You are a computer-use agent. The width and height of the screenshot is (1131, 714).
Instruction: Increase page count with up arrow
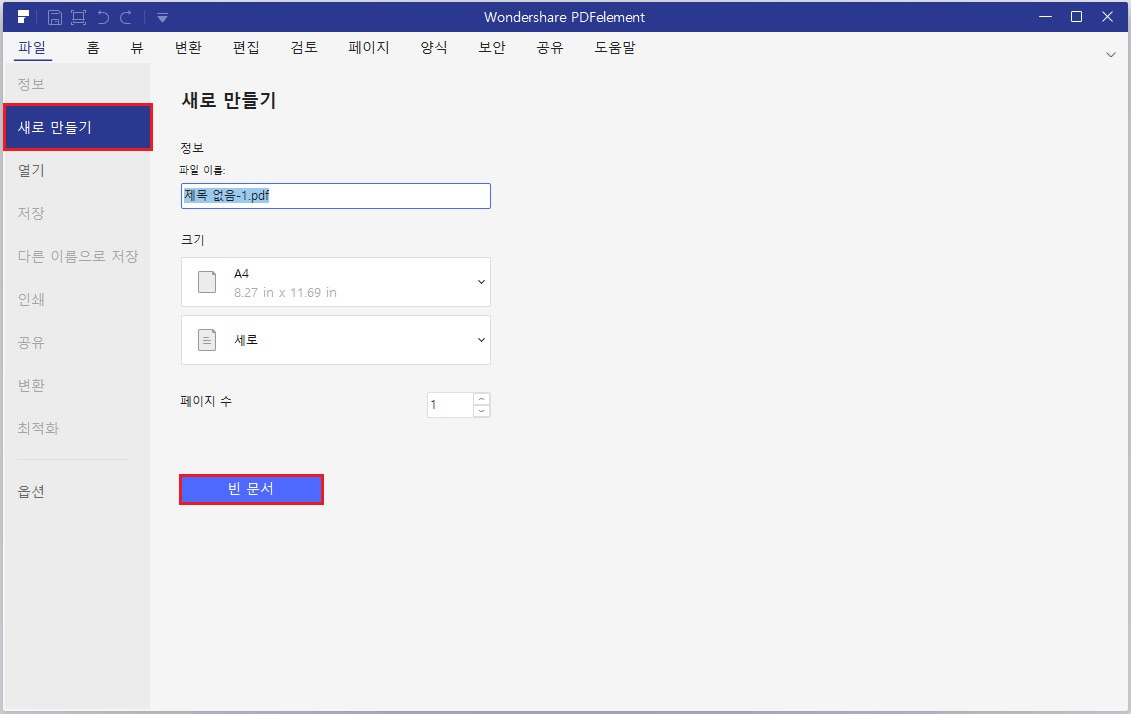tap(482, 399)
